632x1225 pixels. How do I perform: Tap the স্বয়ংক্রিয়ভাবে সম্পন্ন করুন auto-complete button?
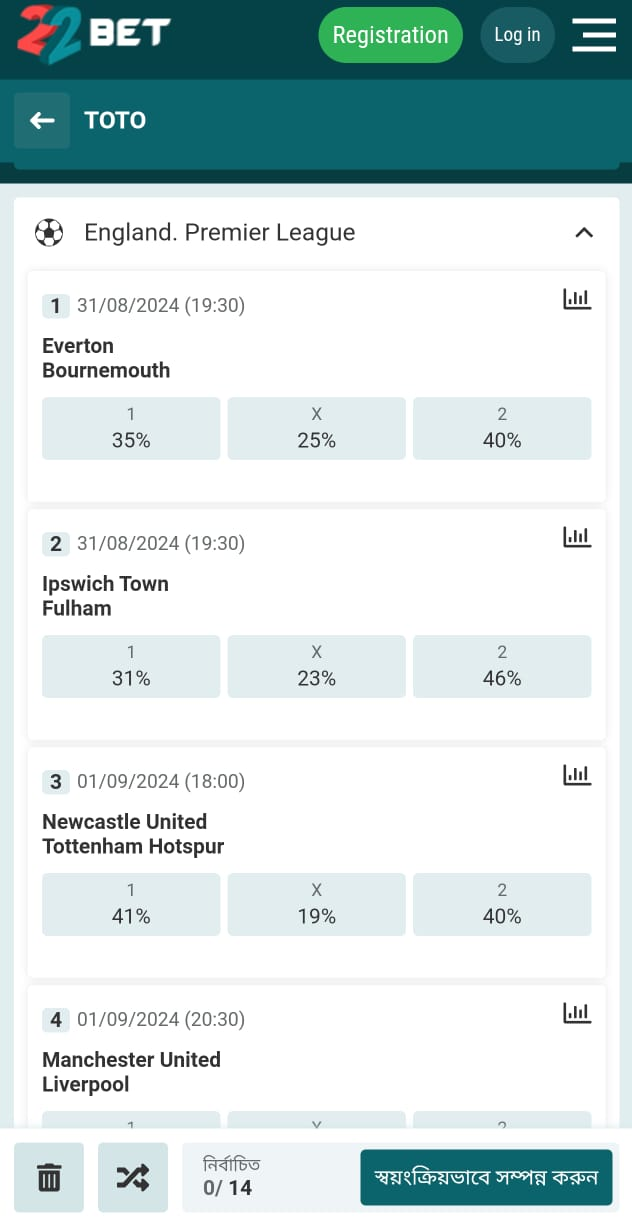(x=485, y=1178)
